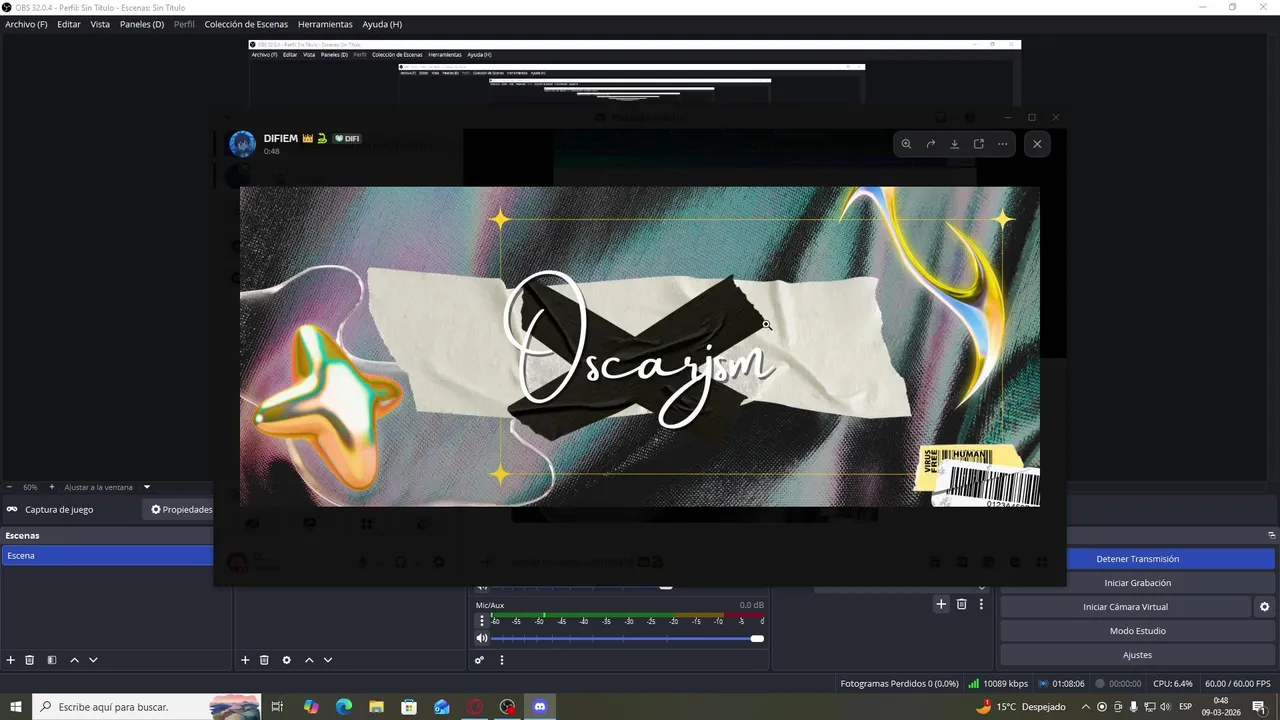Open the Windows notification center
The width and height of the screenshot is (1280, 720).
pyautogui.click(x=1259, y=707)
